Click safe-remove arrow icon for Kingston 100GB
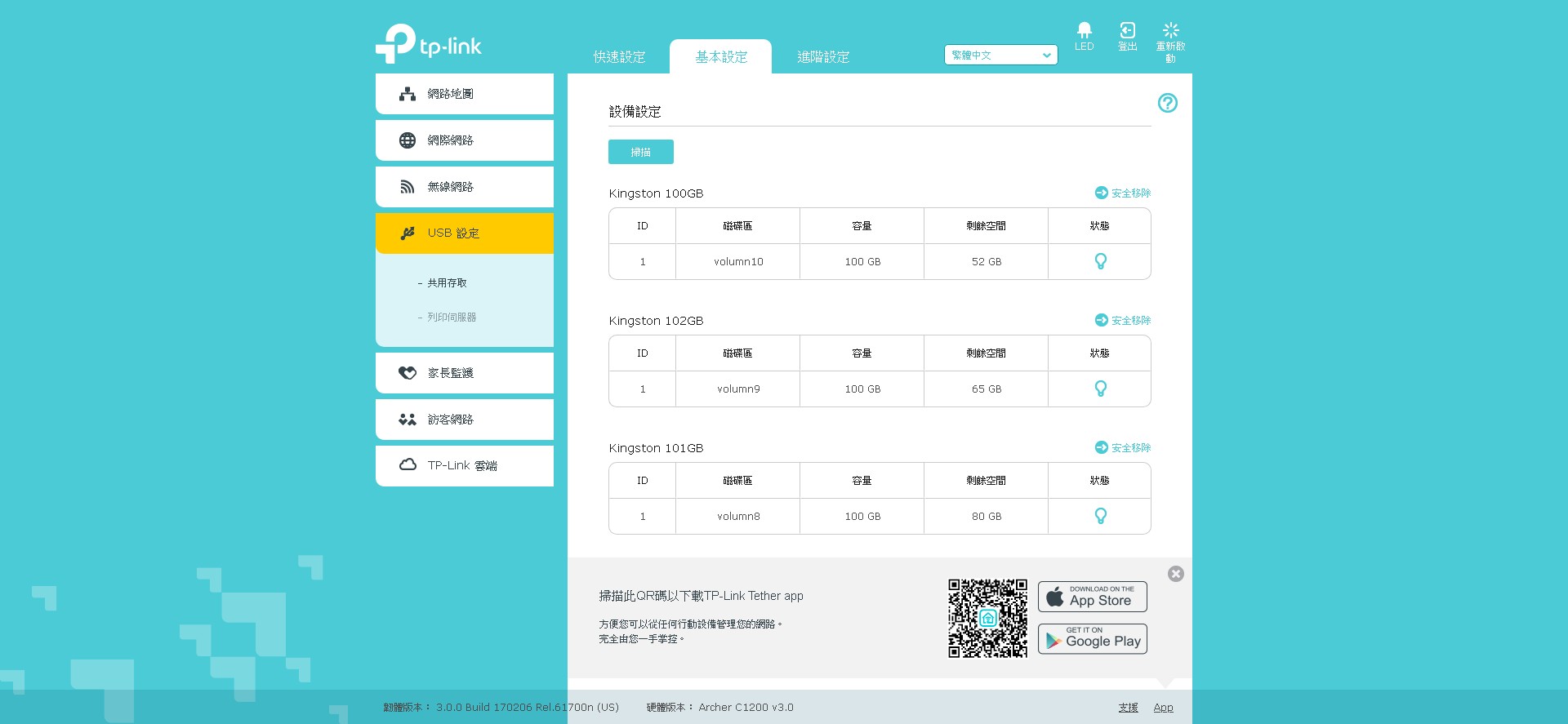This screenshot has height=724, width=1568. point(1101,193)
